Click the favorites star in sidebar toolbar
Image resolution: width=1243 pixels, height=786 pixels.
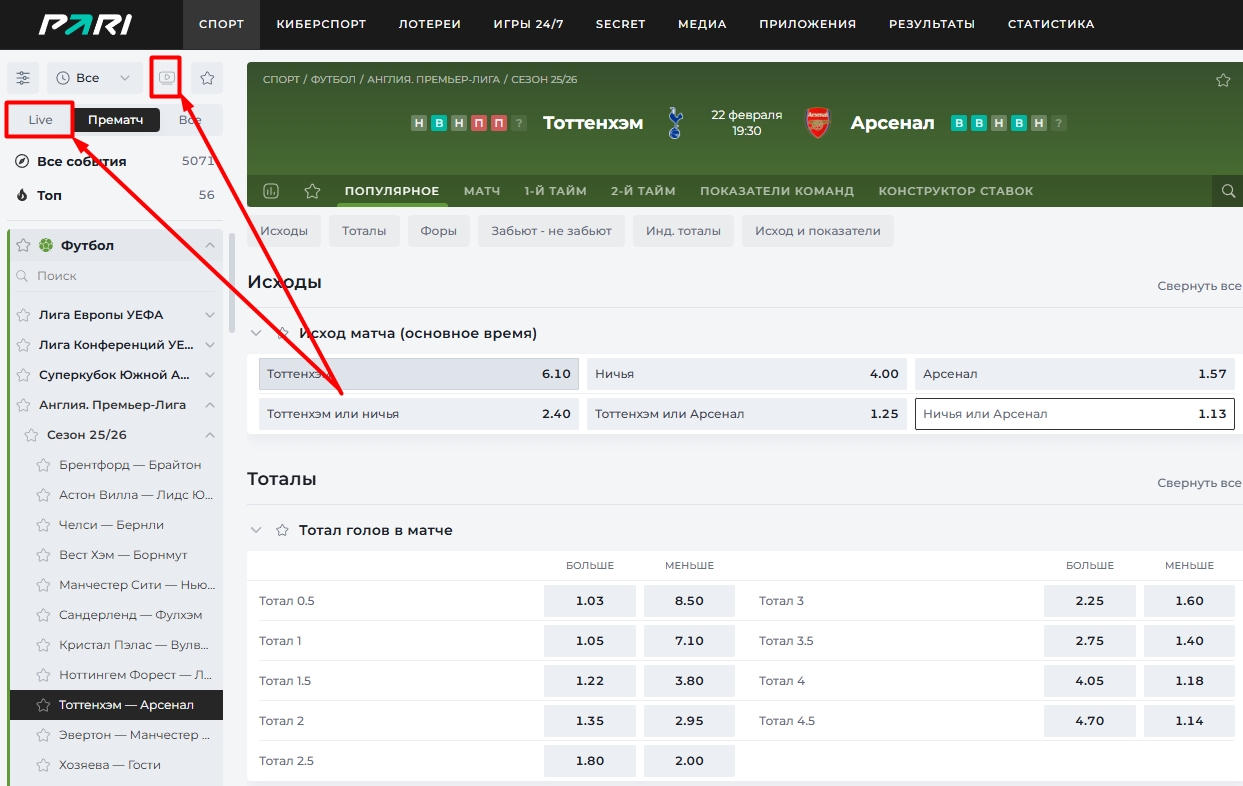[207, 78]
